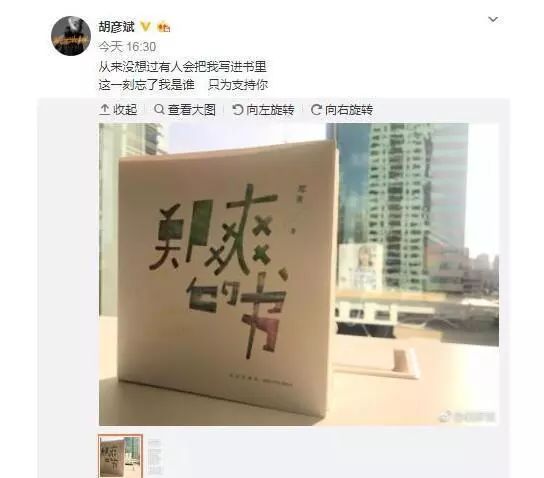This screenshot has width=544, height=478.
Task: Click the clockwise rotate arrow icon
Action: (316, 110)
